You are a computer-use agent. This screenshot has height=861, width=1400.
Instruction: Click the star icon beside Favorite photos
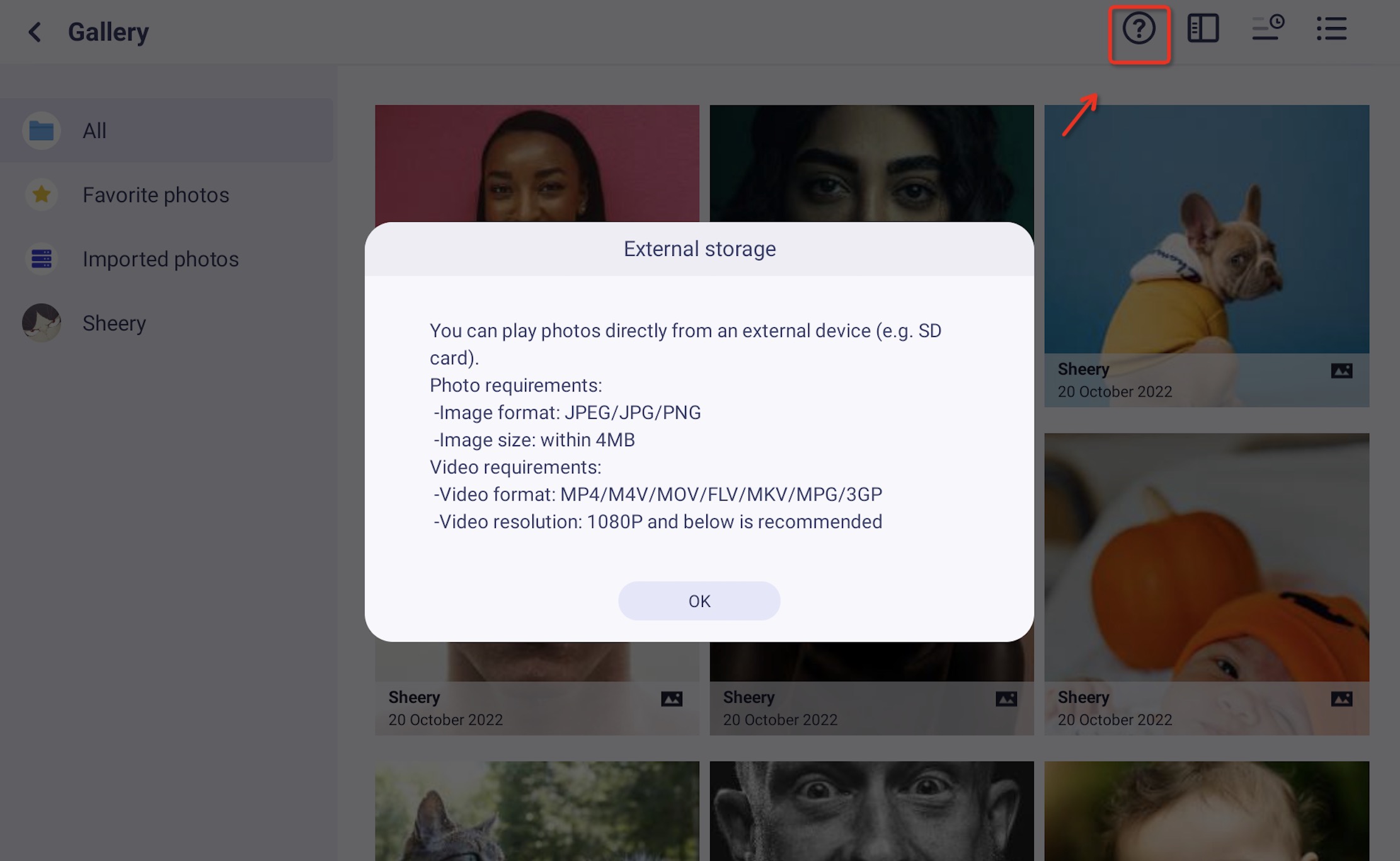[x=41, y=195]
